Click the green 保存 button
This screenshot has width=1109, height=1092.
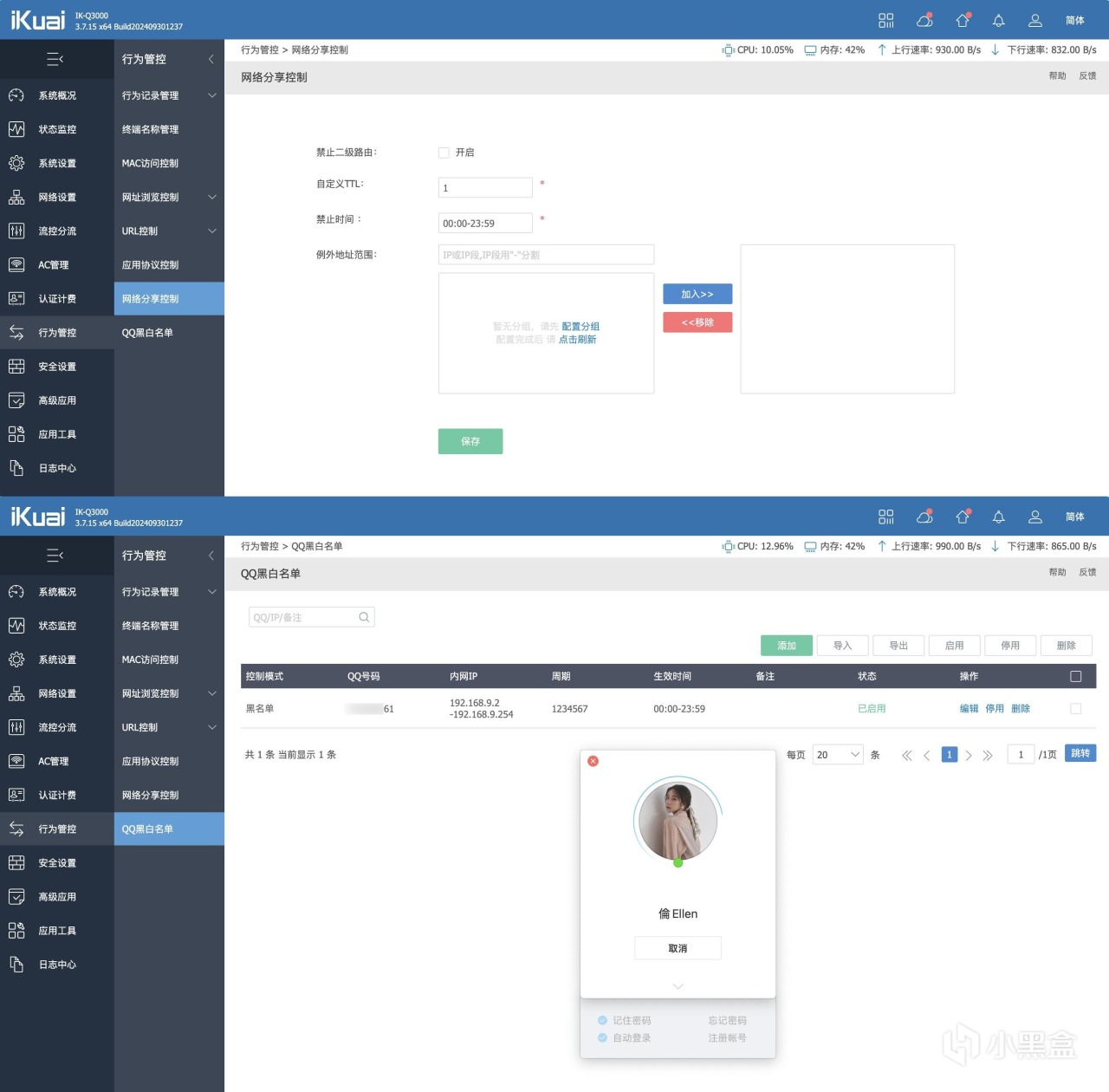[x=470, y=441]
